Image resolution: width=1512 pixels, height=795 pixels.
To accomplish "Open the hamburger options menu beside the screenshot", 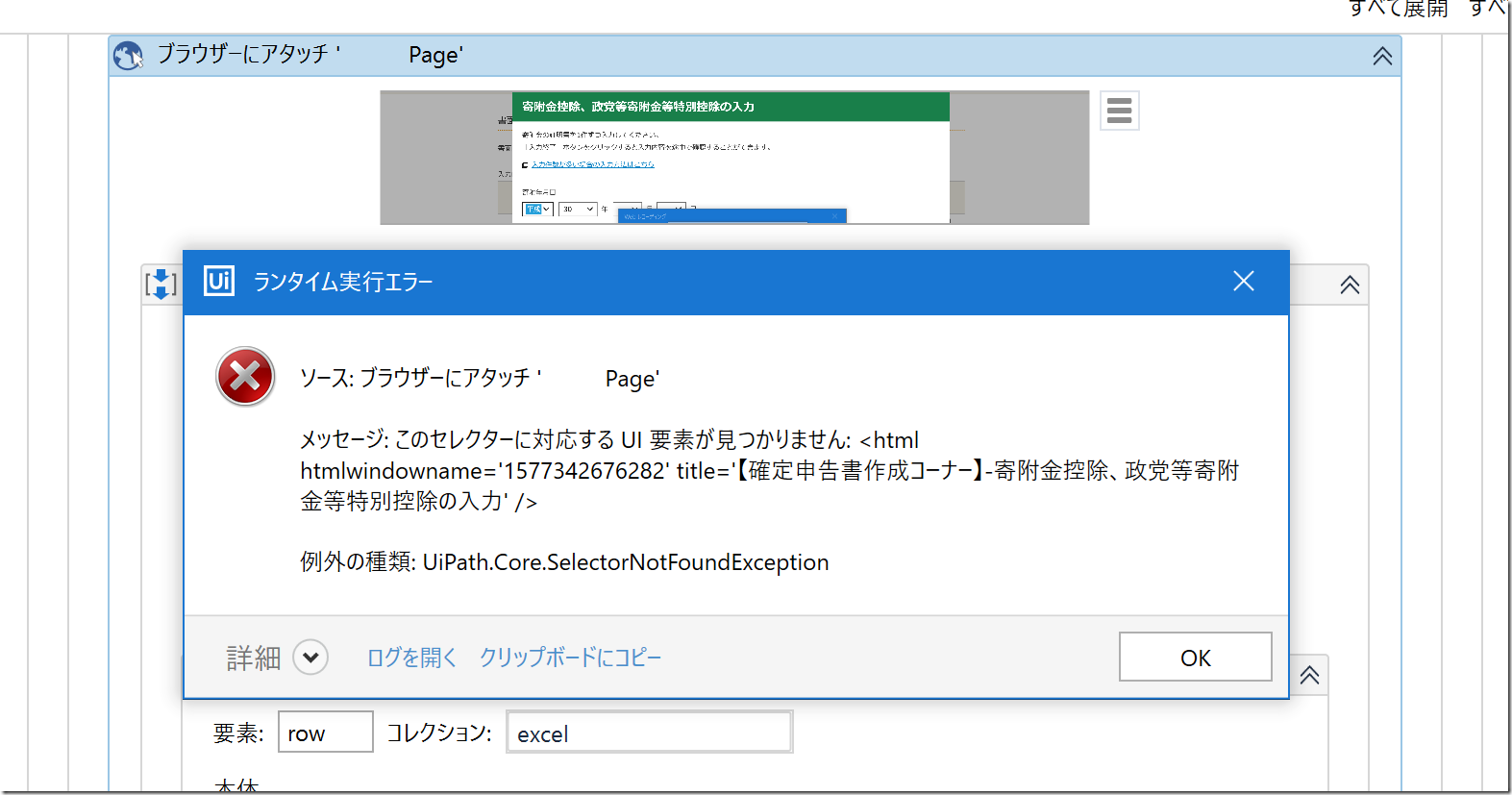I will [x=1119, y=111].
